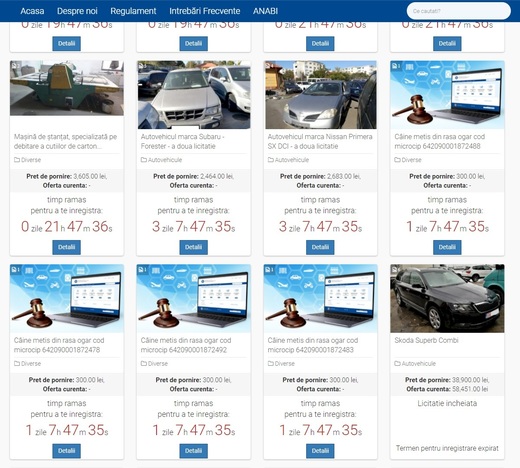Open the Acasa menu item

(x=32, y=11)
